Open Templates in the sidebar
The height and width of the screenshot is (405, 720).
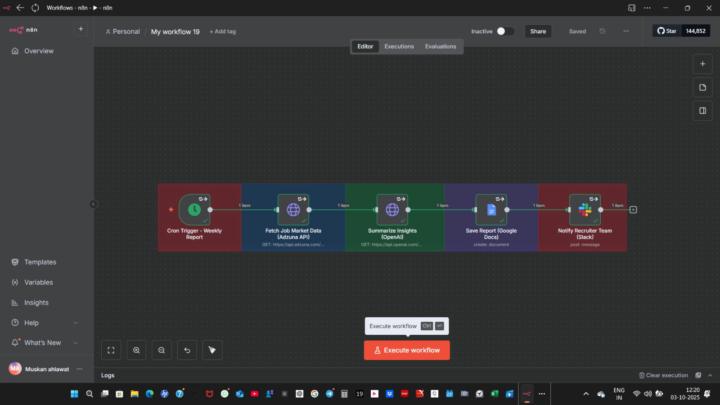(x=40, y=262)
